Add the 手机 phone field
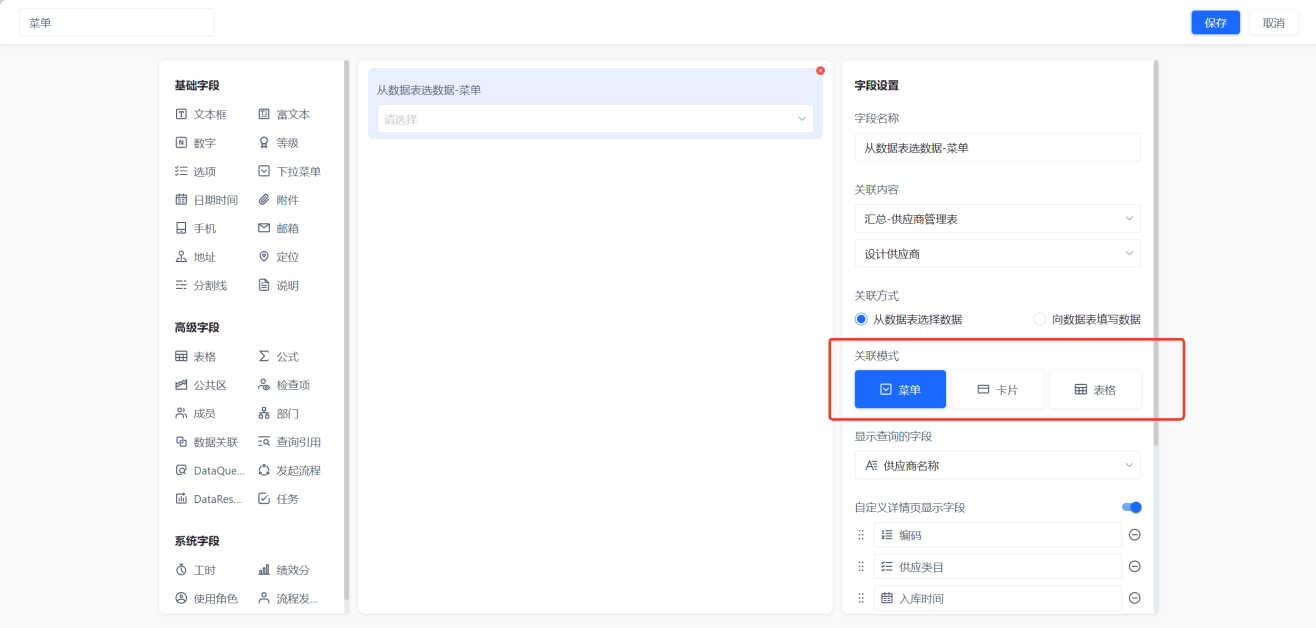1316x628 pixels. point(195,228)
